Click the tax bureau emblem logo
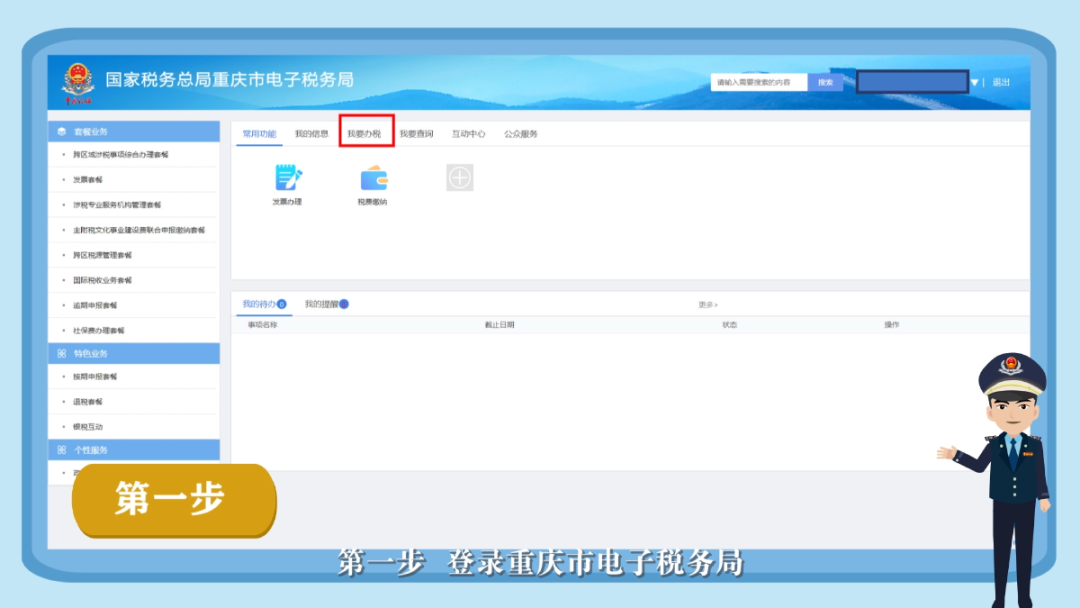 point(77,82)
